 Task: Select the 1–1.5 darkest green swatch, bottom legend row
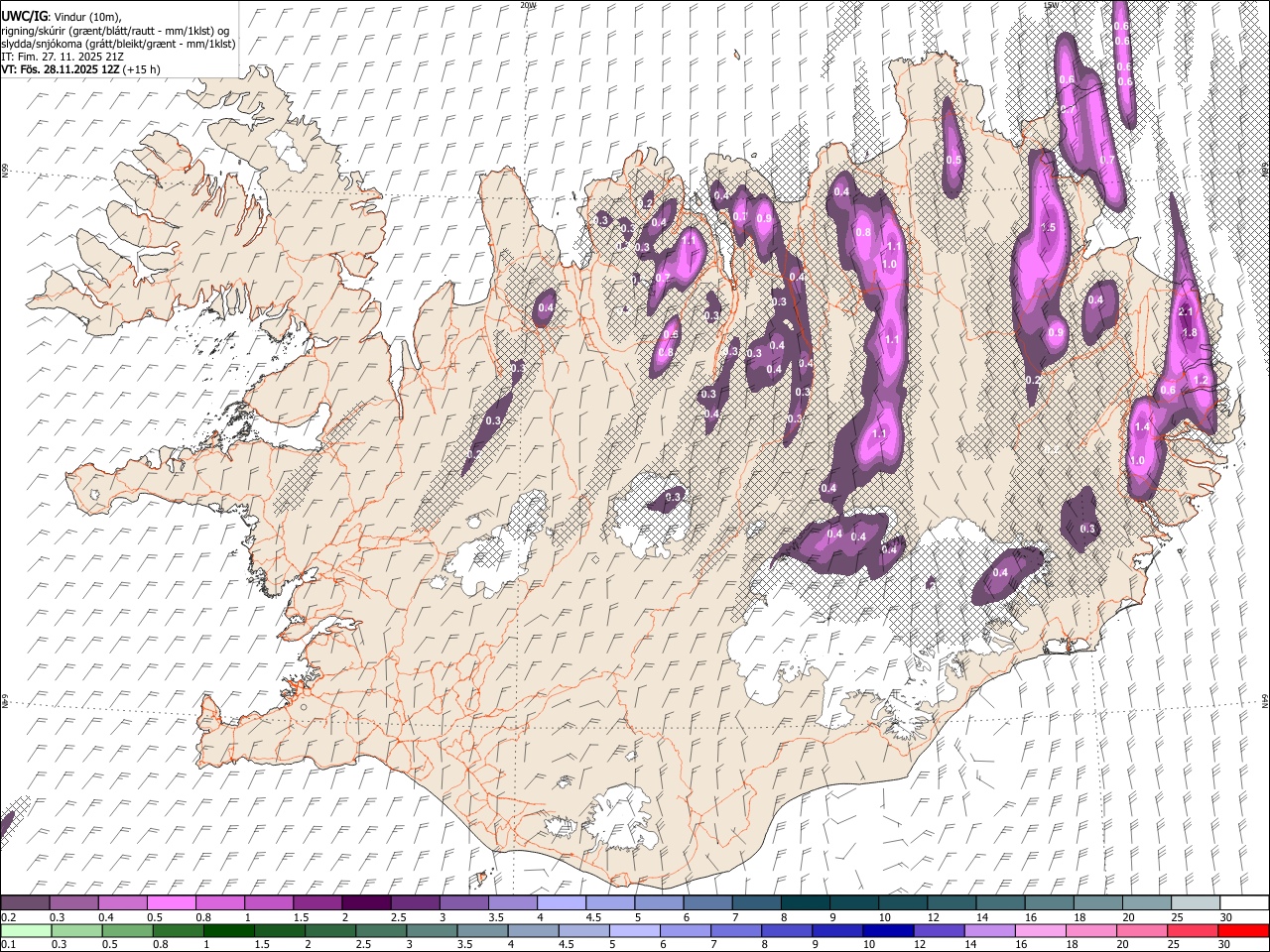[x=228, y=930]
